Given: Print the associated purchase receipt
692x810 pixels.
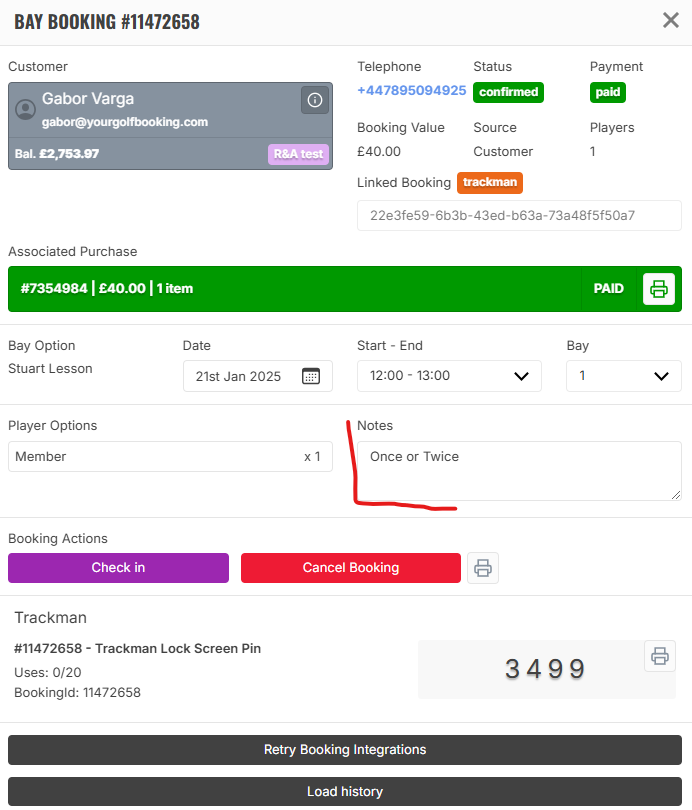Looking at the screenshot, I should [659, 289].
